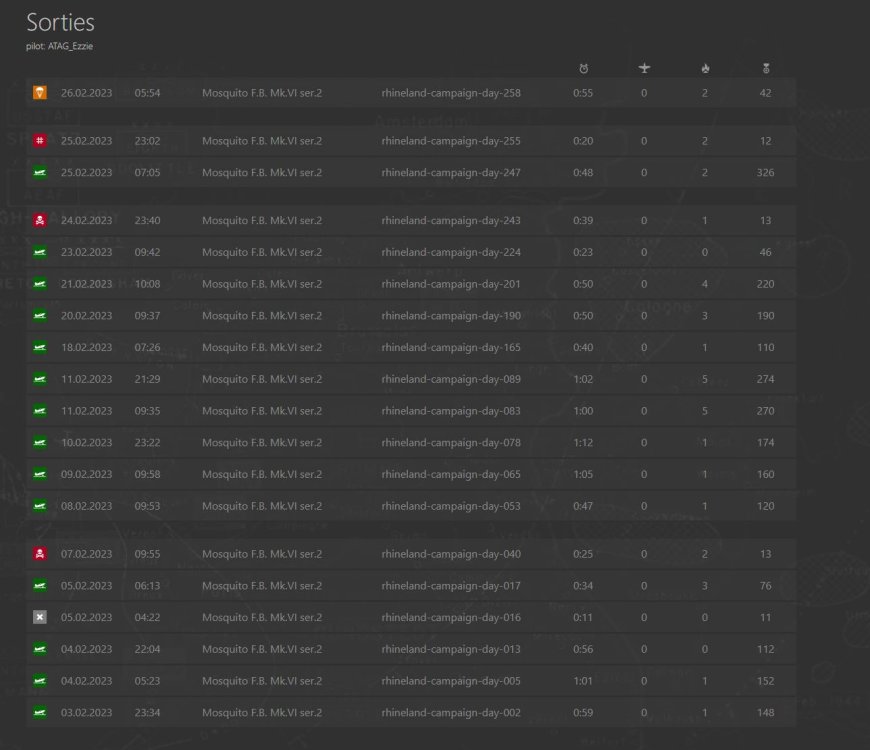Viewport: 870px width, 750px height.
Task: Click the gray X icon for 05.02.2023 04:22
Action: tap(40, 618)
